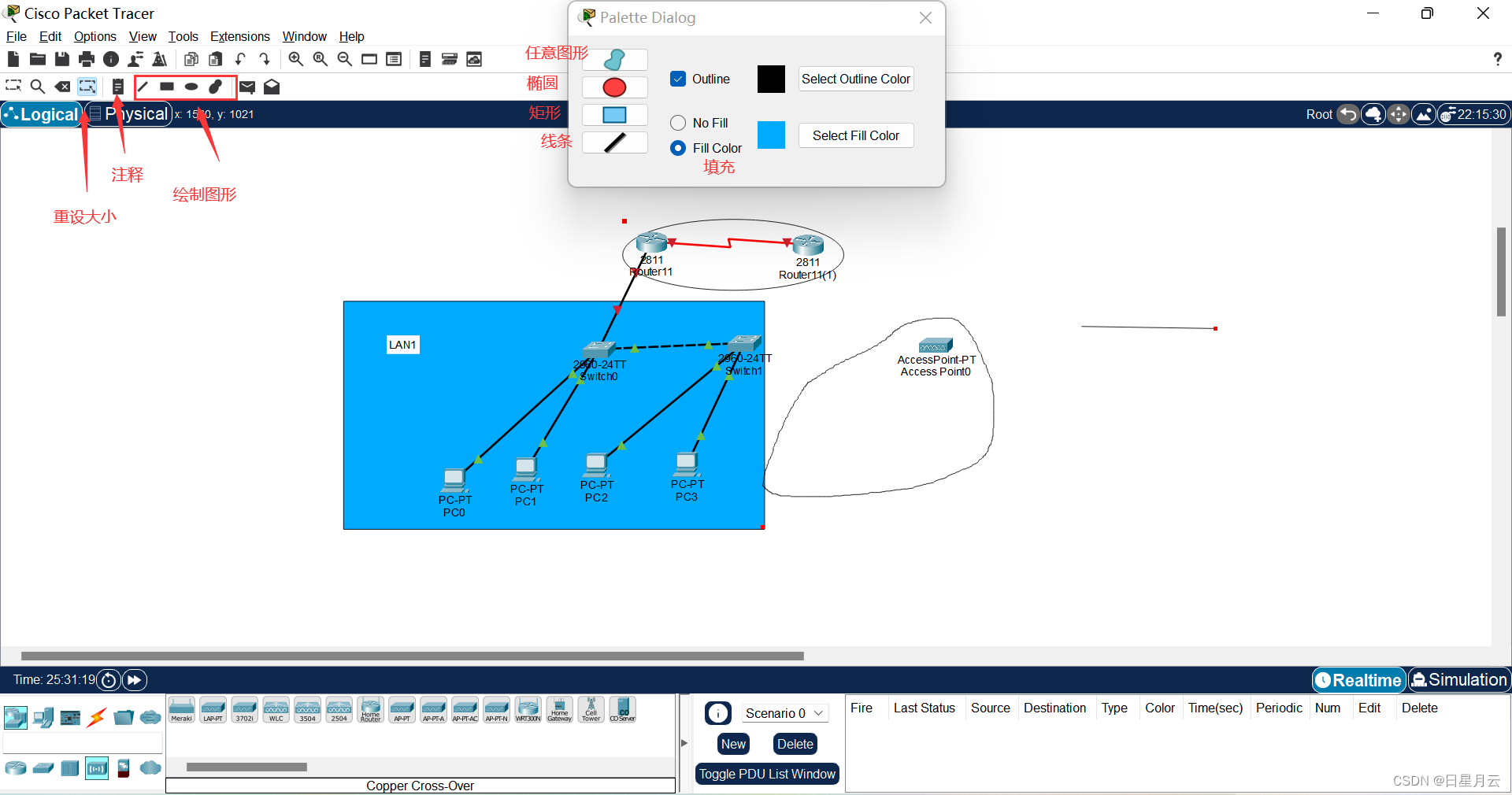Click the Paste clipboard icon
1512x795 pixels.
point(215,59)
